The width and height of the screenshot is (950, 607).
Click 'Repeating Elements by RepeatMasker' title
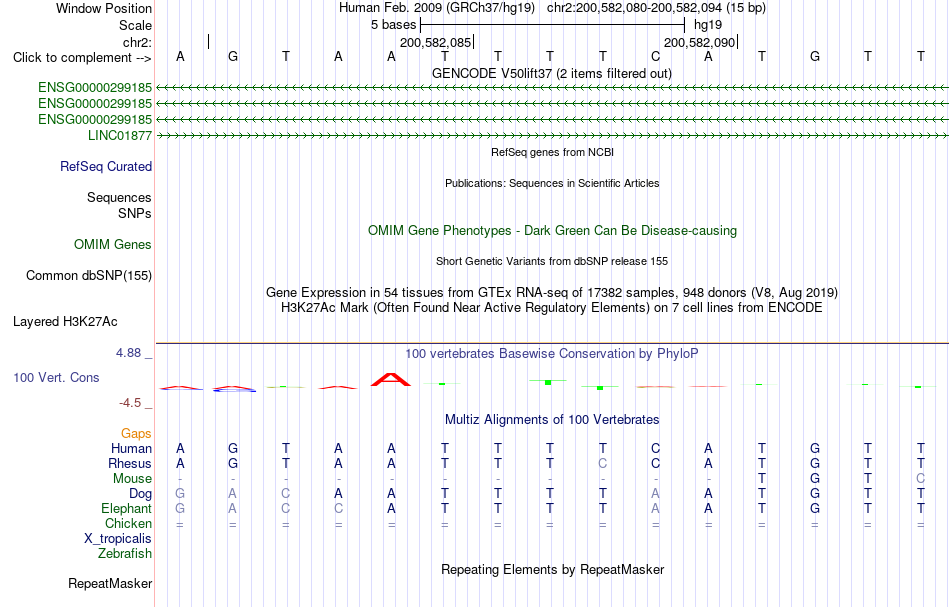click(x=553, y=569)
